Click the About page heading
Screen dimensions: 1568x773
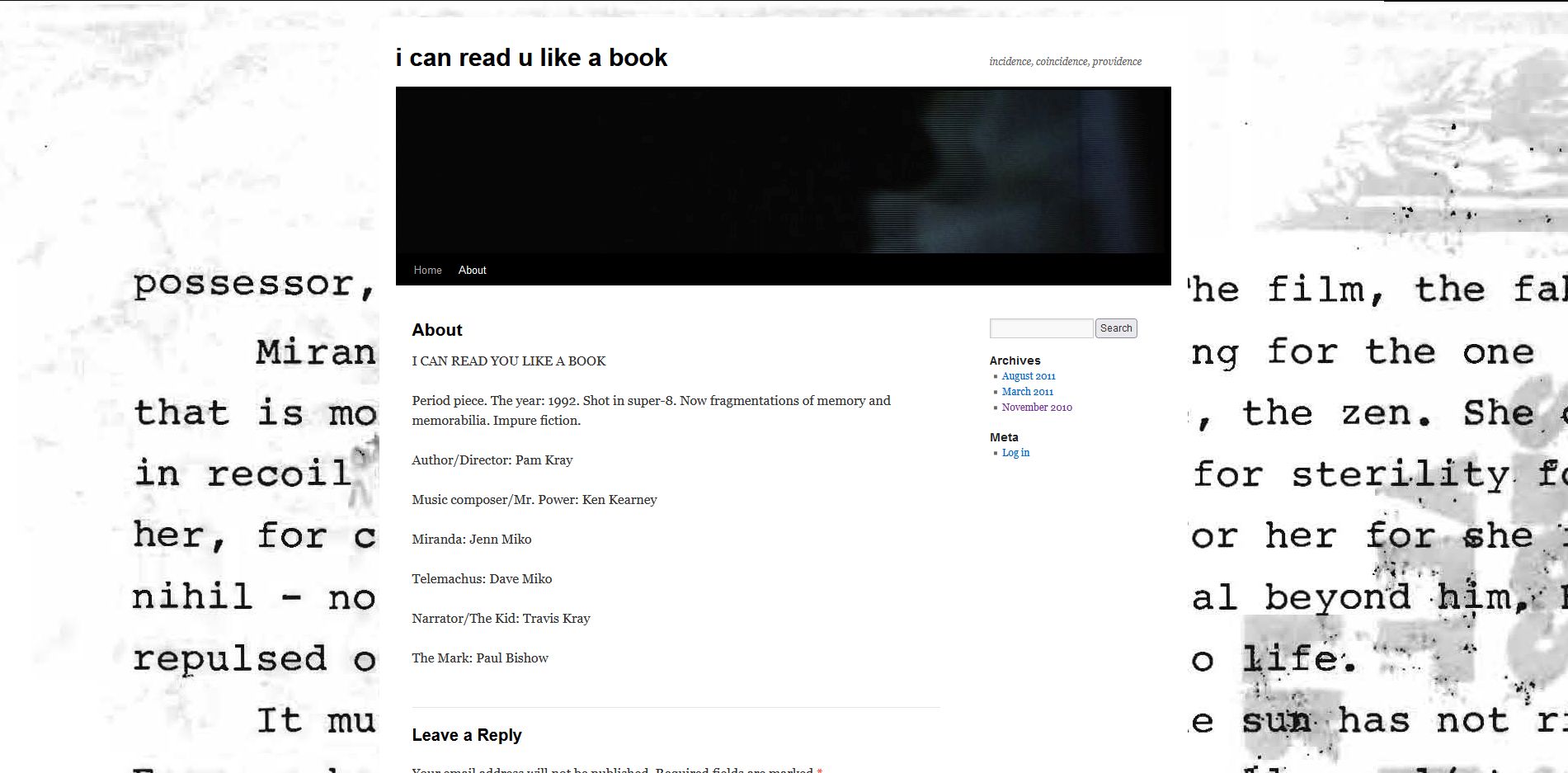pos(437,330)
